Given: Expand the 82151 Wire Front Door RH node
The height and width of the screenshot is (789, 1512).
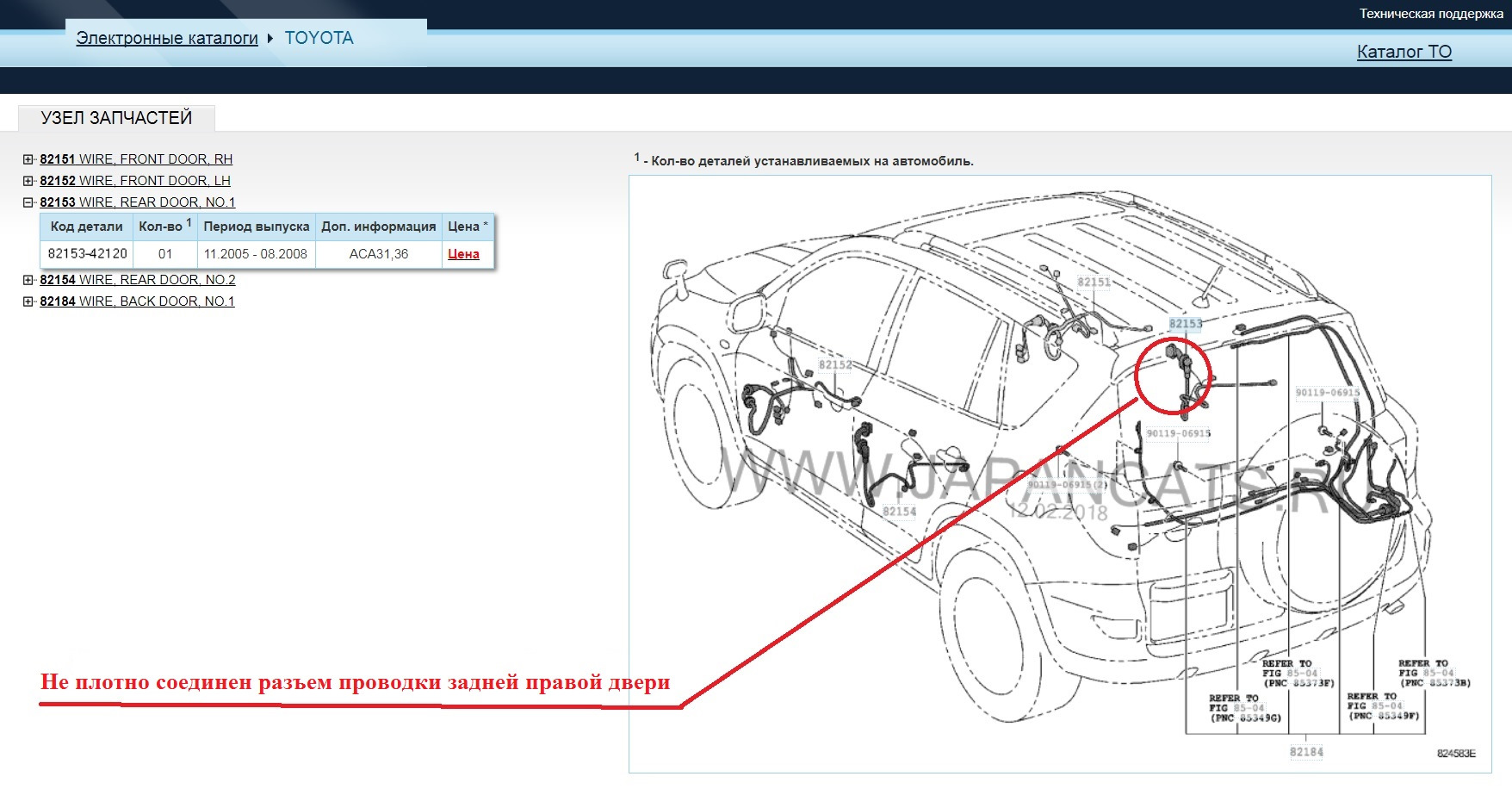Looking at the screenshot, I should pos(28,159).
